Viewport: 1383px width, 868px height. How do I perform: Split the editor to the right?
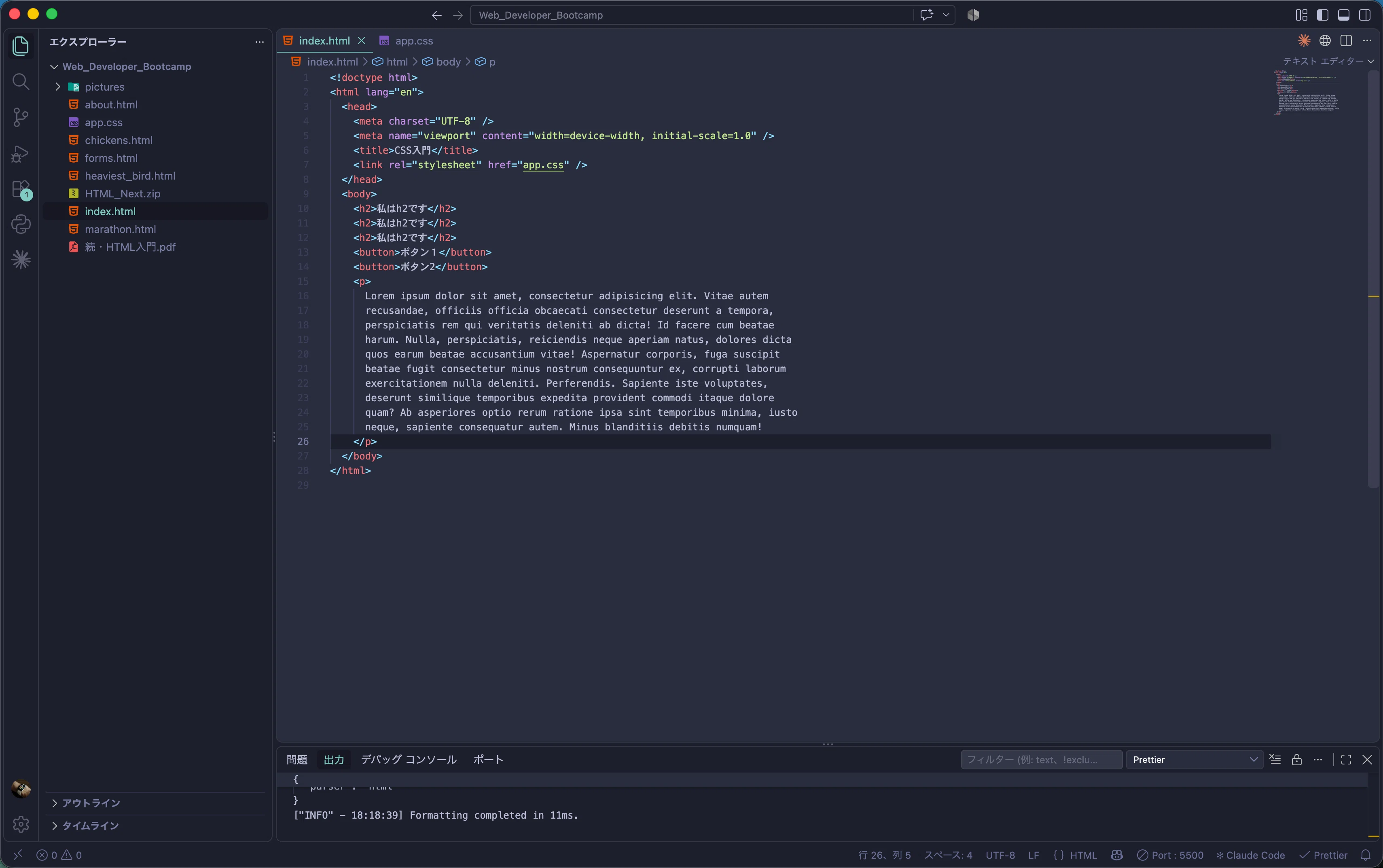tap(1346, 40)
